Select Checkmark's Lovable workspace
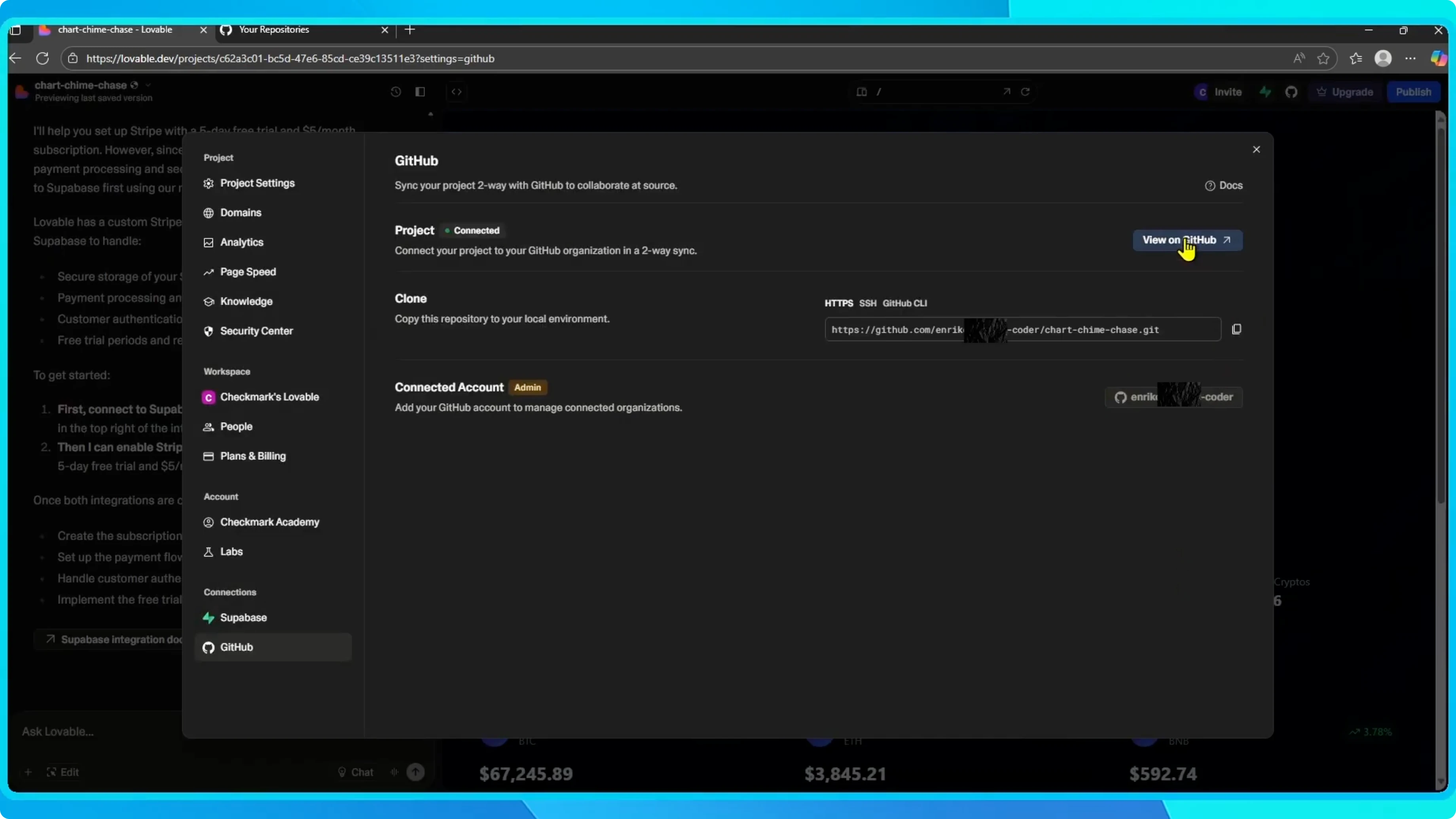Image resolution: width=1456 pixels, height=819 pixels. (273, 397)
